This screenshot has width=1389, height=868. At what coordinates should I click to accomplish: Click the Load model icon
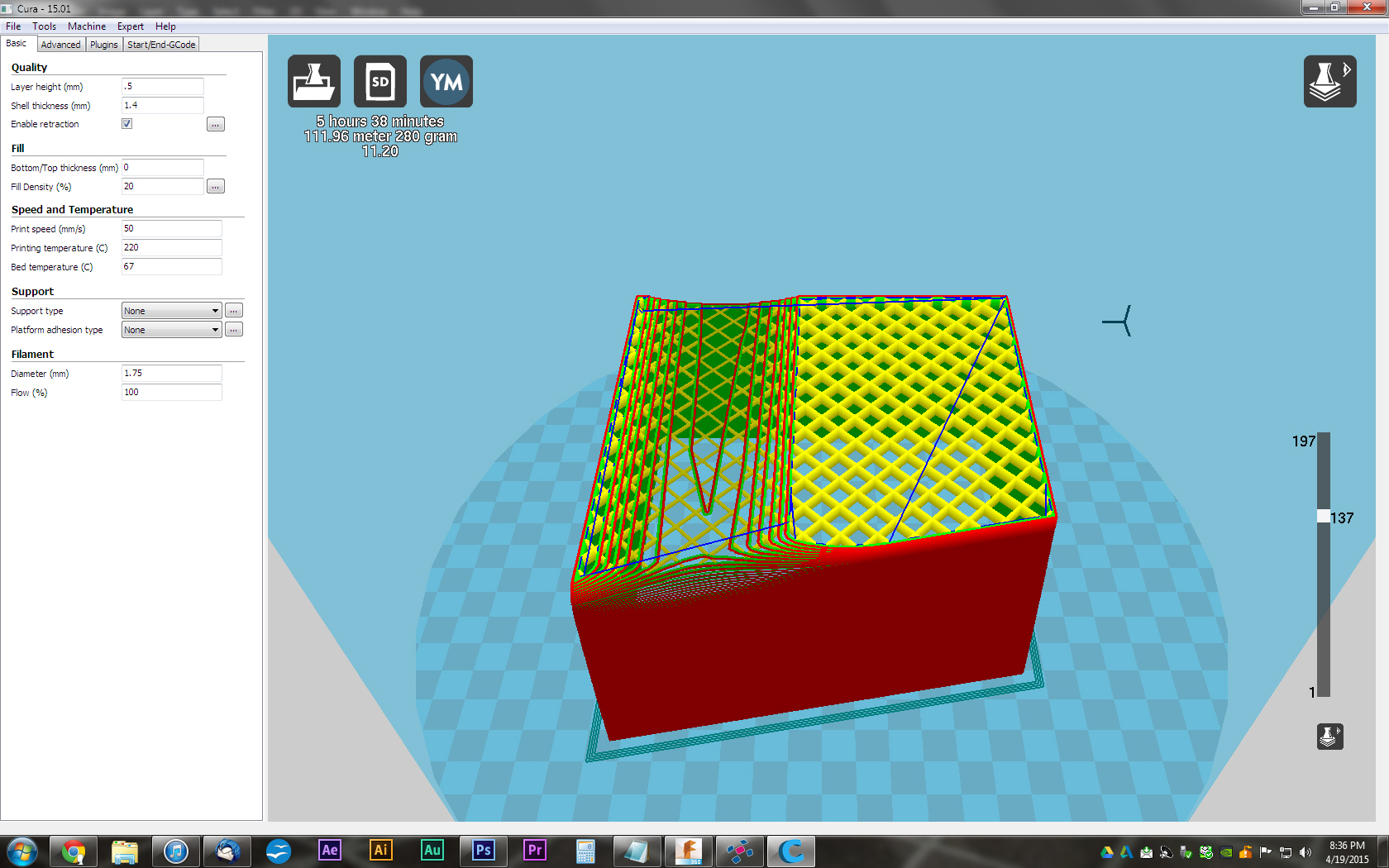click(x=313, y=81)
